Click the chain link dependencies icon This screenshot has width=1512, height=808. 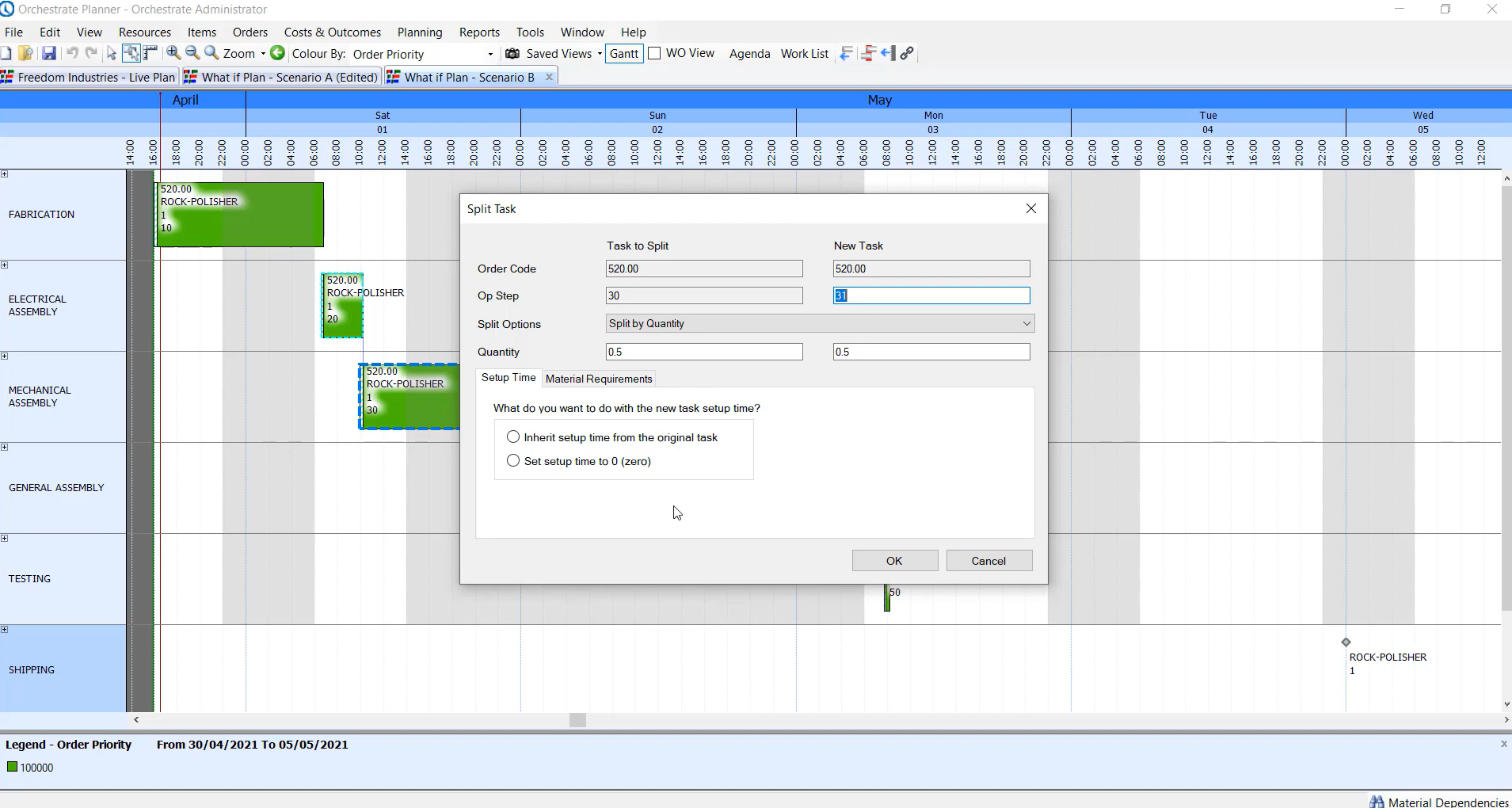coord(908,53)
